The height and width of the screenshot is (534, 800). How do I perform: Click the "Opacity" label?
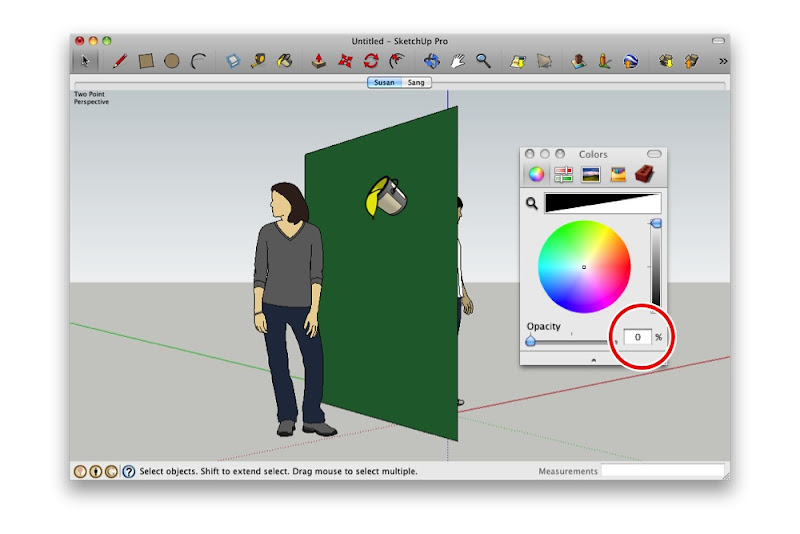(x=543, y=326)
